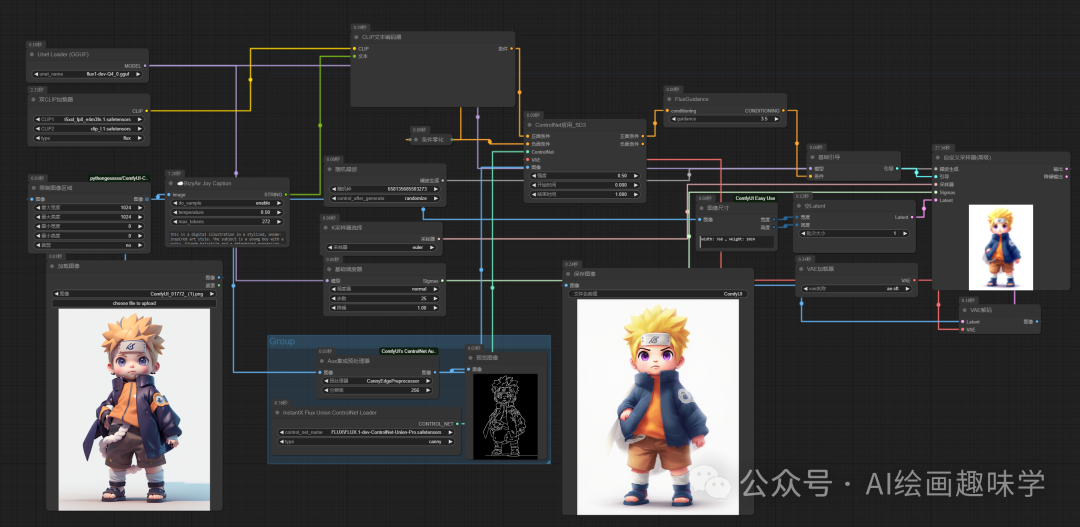The width and height of the screenshot is (1080, 527).
Task: Click the ControlNet input socket on ControlNet apply node
Action: coord(526,152)
